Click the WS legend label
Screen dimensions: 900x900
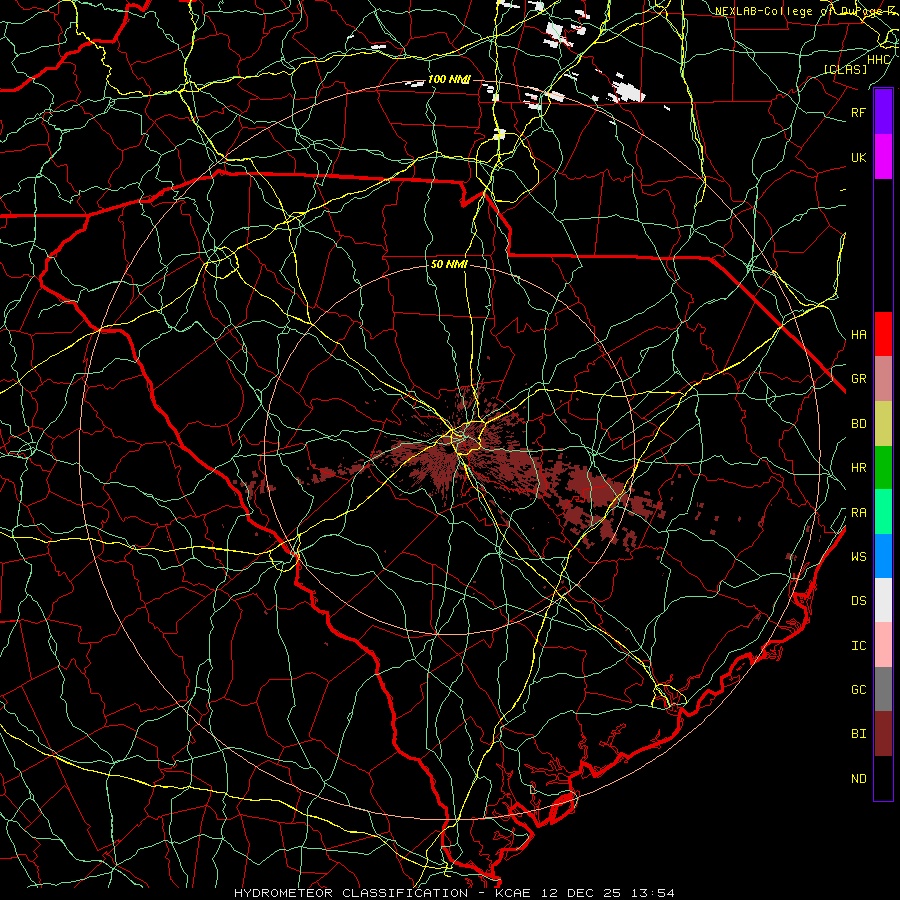[x=858, y=557]
